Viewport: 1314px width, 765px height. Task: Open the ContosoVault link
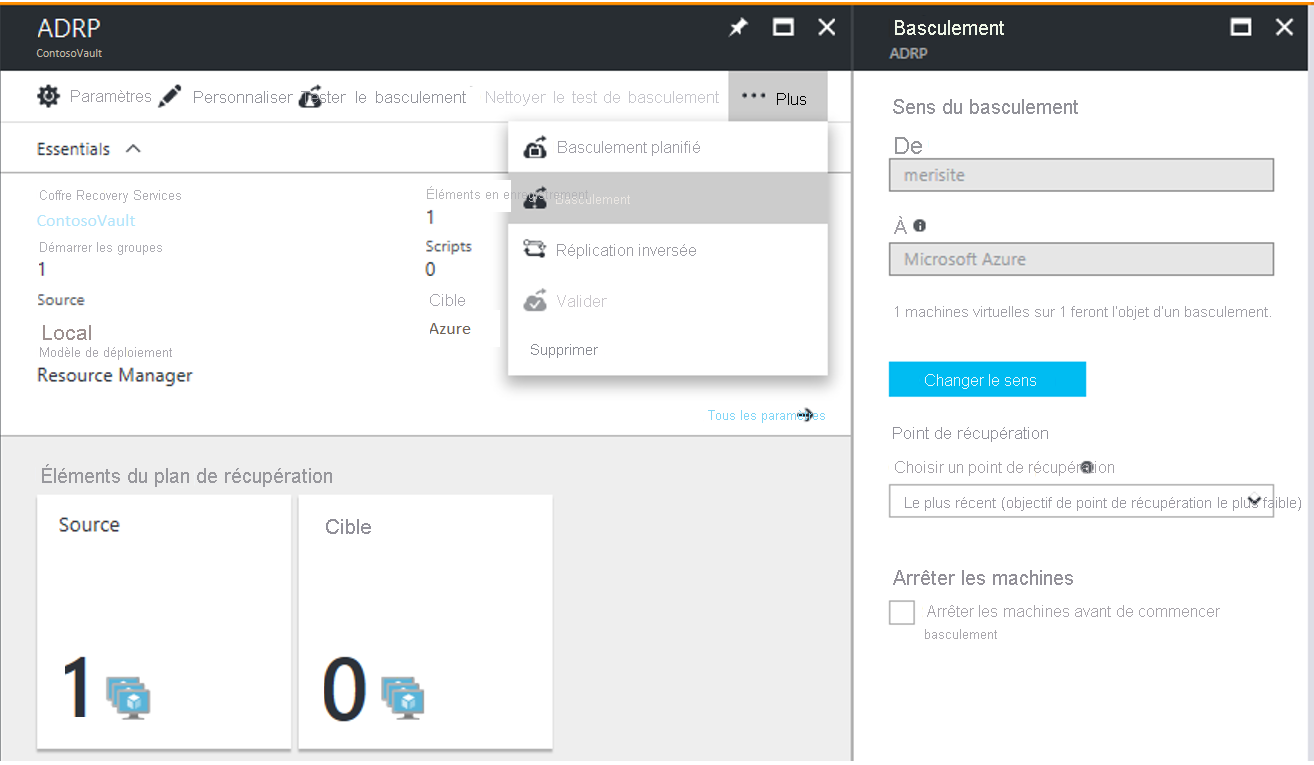click(86, 220)
